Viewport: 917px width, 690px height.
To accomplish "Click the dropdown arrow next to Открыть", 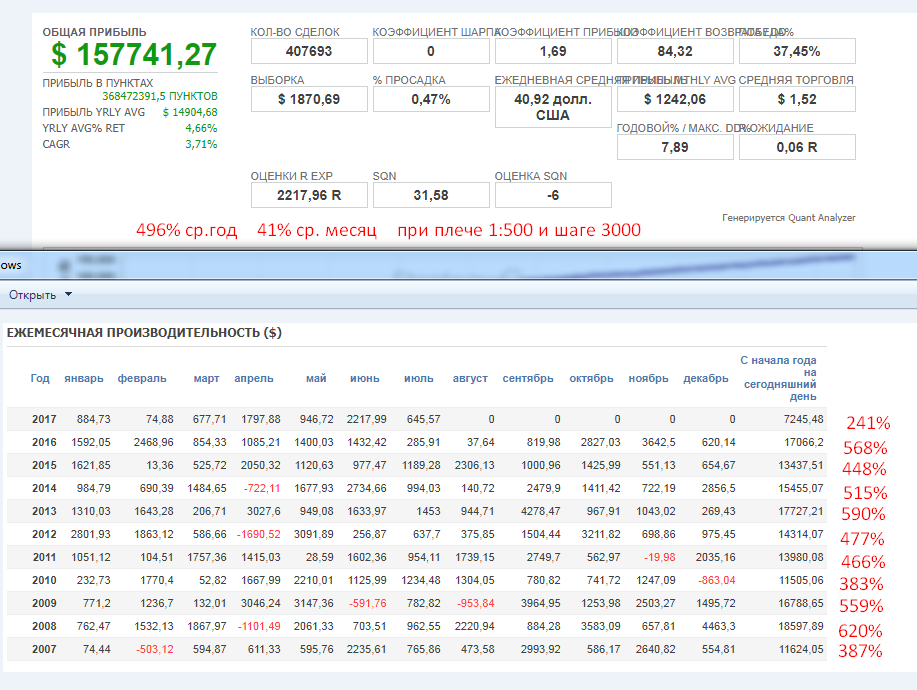I will pos(68,294).
